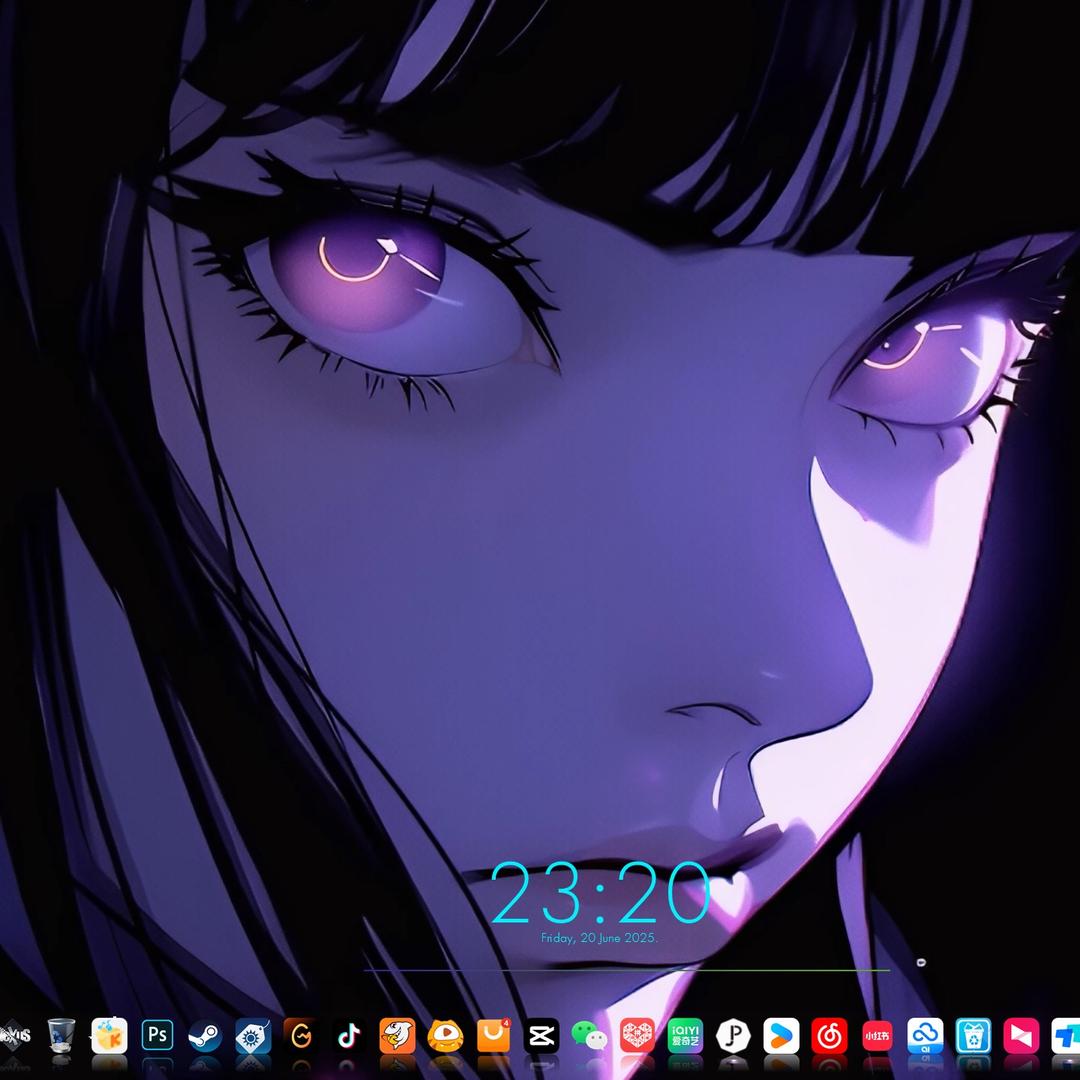Open the blue cloud AI app icon
Viewport: 1080px width, 1080px height.
coord(925,1035)
